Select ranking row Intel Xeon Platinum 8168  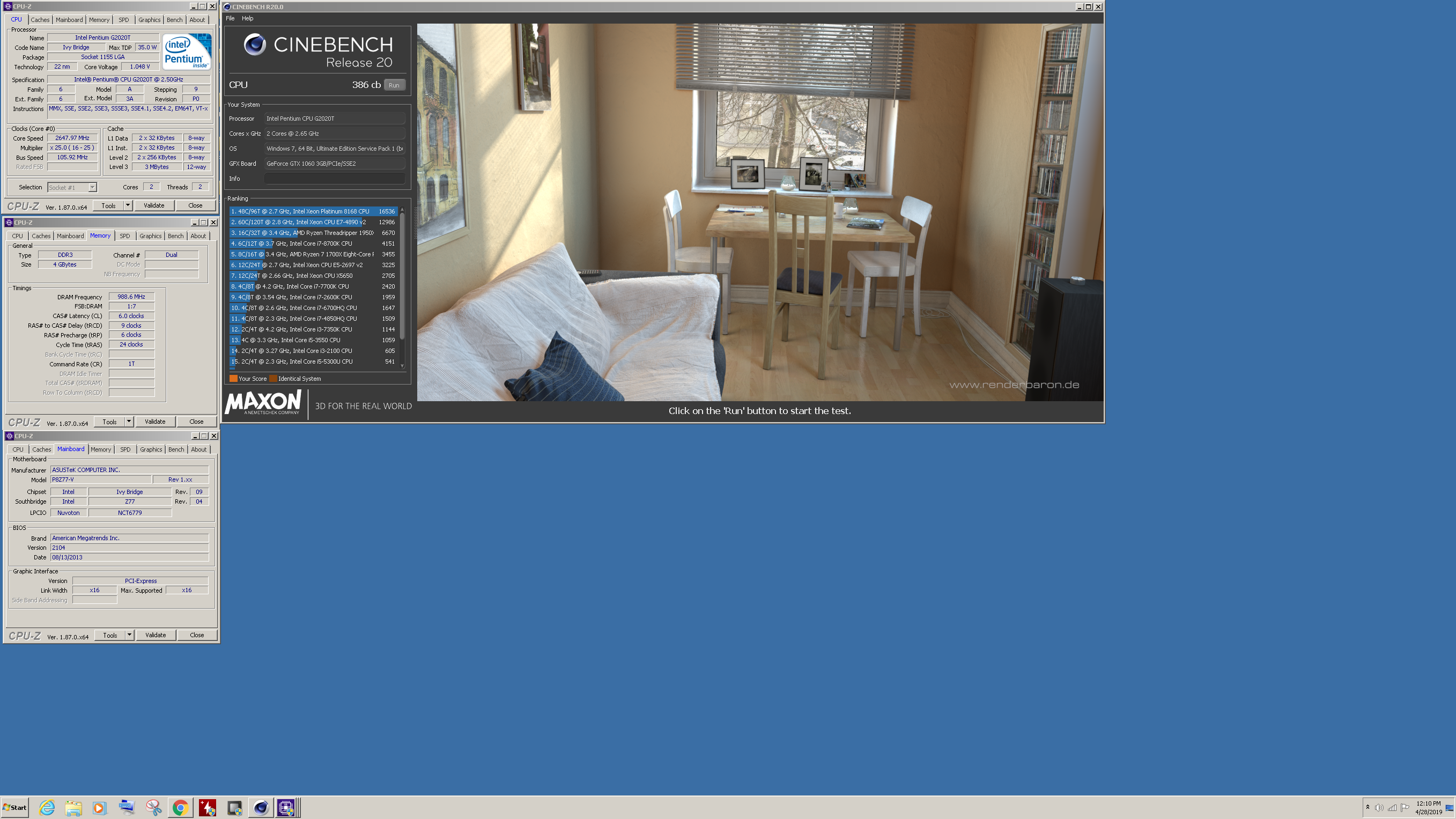pyautogui.click(x=313, y=211)
